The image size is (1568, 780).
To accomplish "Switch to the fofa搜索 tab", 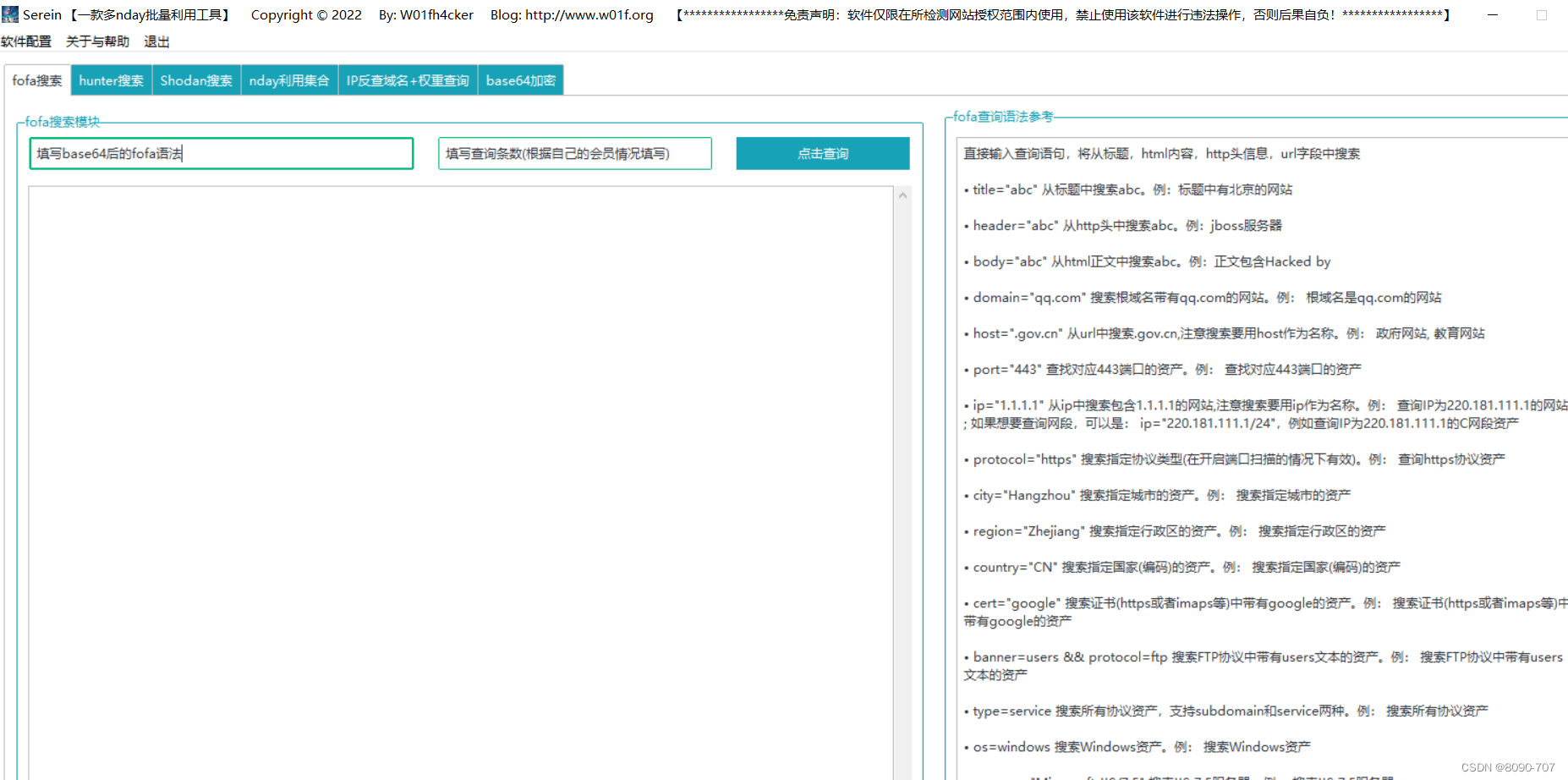I will click(x=37, y=80).
